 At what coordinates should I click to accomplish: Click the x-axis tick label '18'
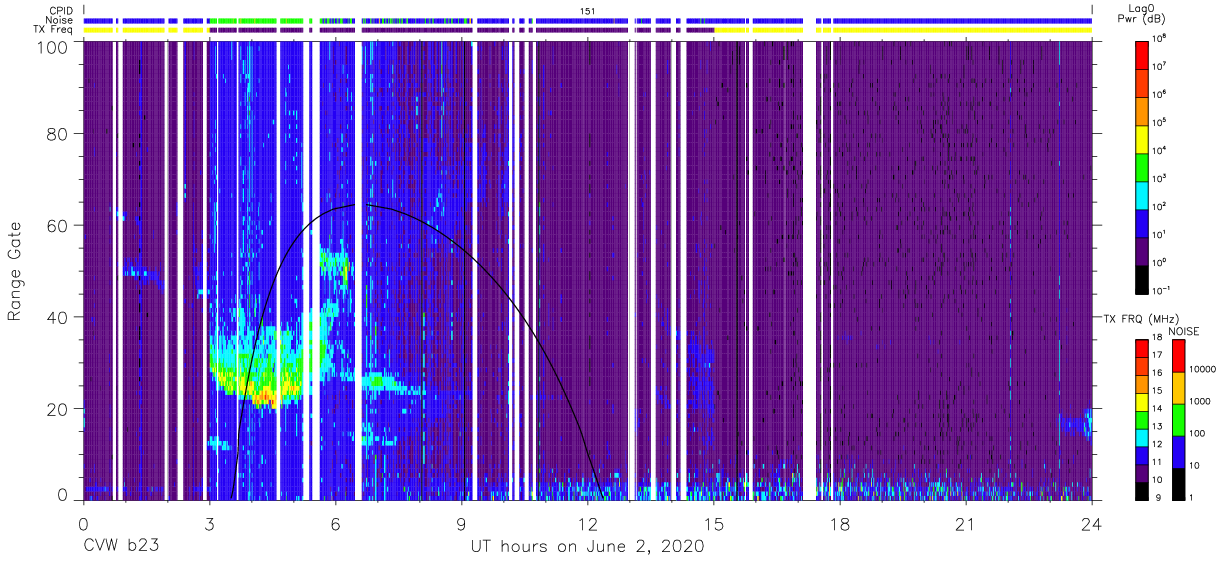click(840, 524)
